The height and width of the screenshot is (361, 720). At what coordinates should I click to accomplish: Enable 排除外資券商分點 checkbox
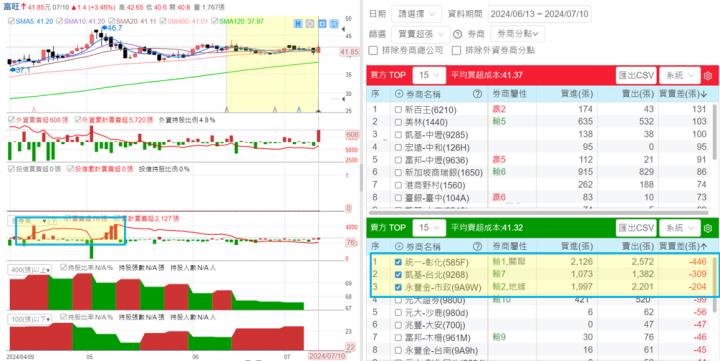pos(456,51)
